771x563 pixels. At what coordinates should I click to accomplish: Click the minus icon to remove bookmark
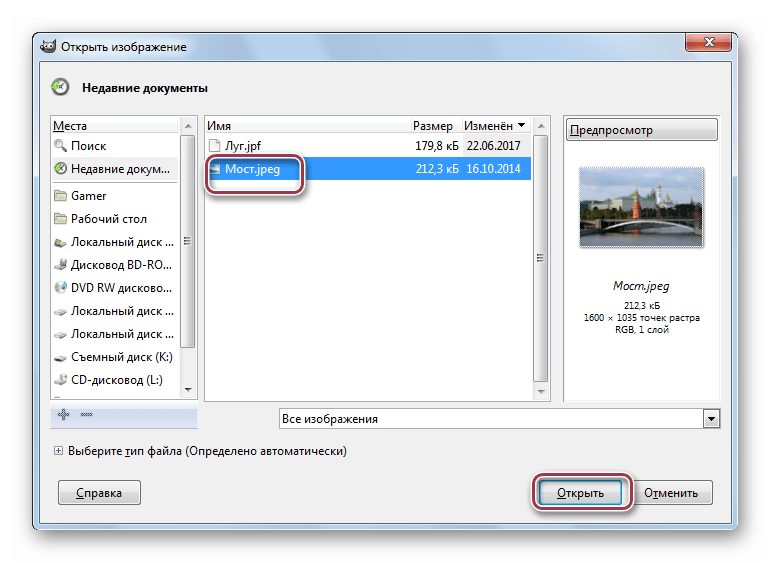[86, 414]
